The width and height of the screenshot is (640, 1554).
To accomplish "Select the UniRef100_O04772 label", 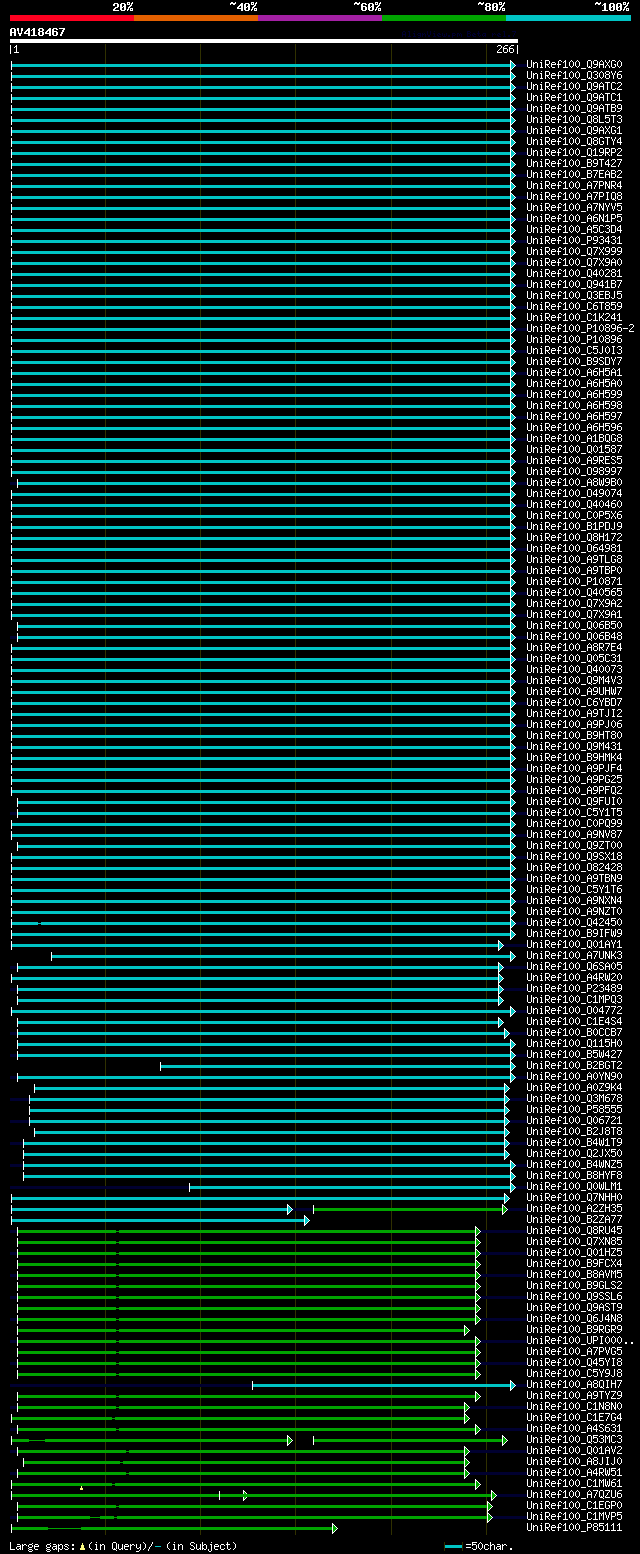I will 574,1010.
